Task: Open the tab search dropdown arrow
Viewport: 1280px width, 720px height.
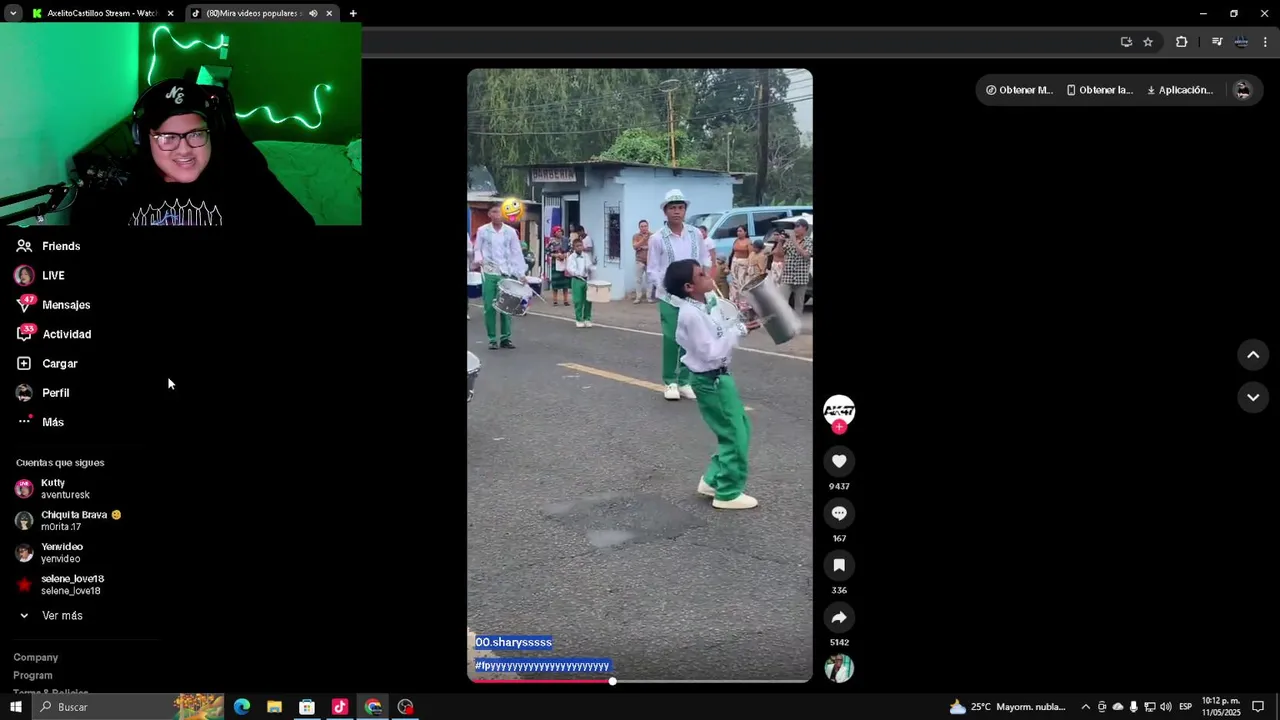Action: [12, 13]
